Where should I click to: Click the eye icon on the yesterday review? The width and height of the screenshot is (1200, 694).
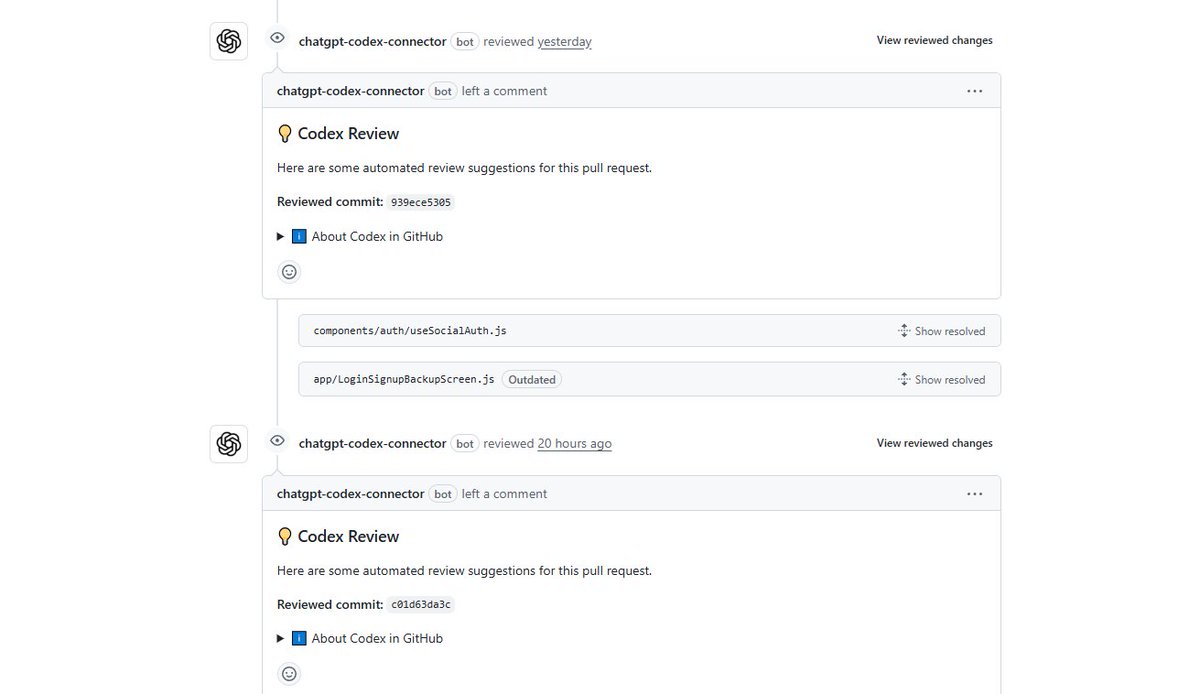click(278, 38)
